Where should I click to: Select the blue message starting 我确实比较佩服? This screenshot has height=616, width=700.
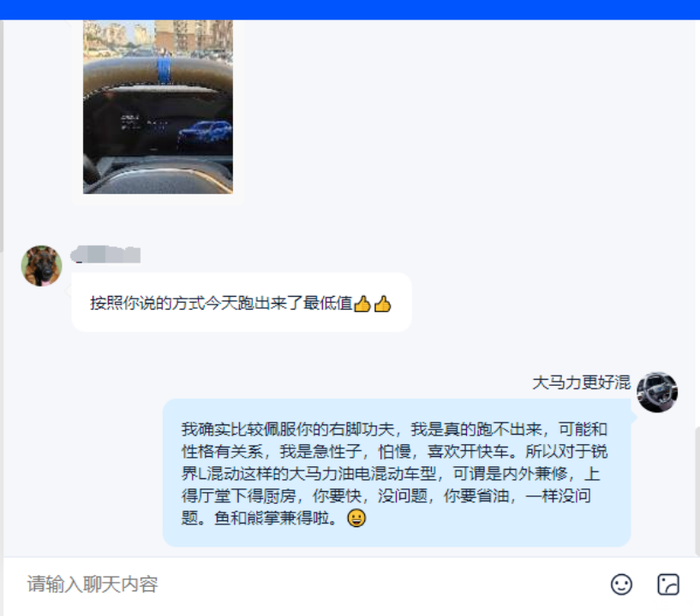coord(396,473)
